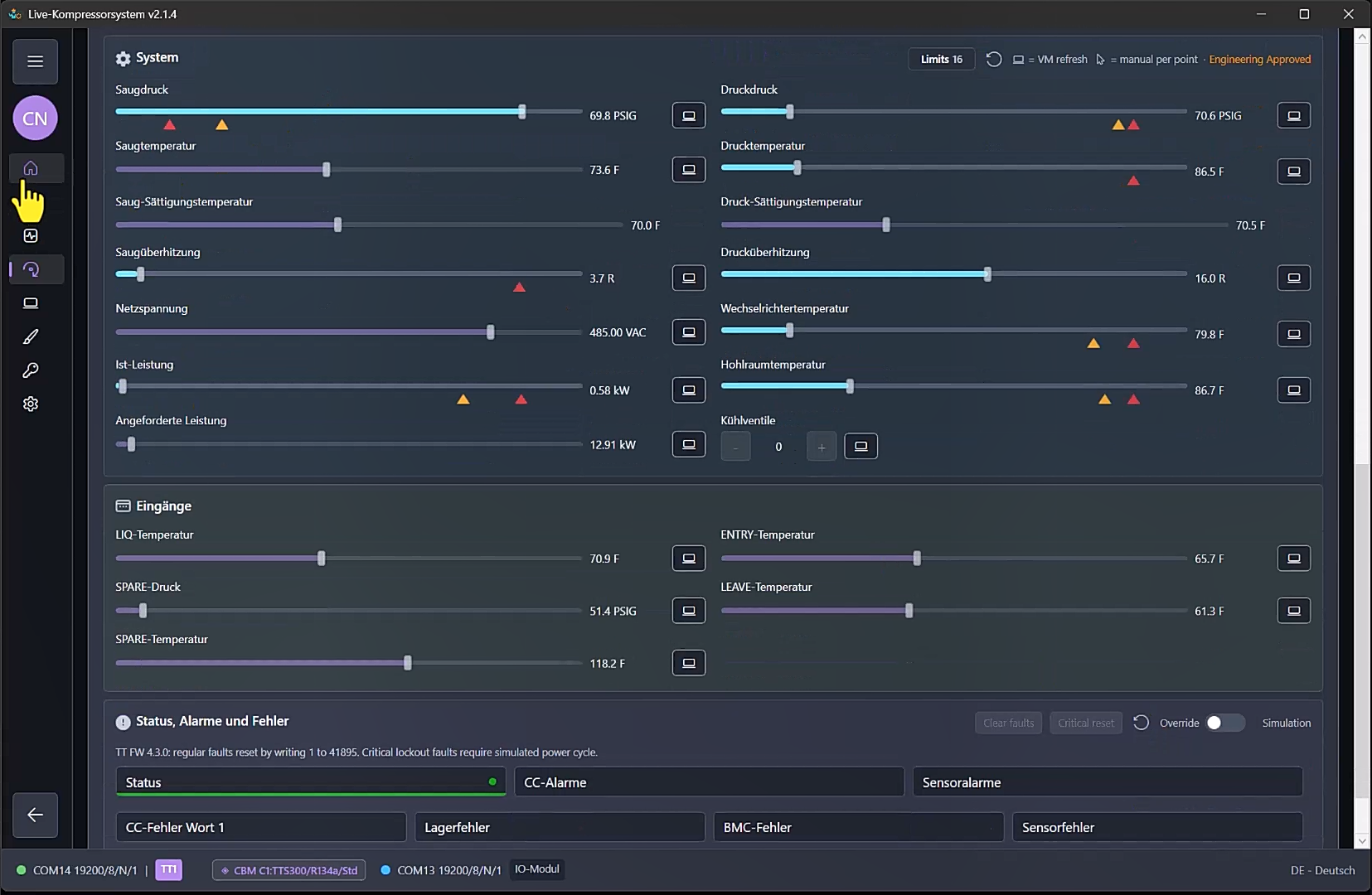Viewport: 1372px width, 895px height.
Task: Click VM refresh for Saugüberhitzung
Action: pos(689,278)
